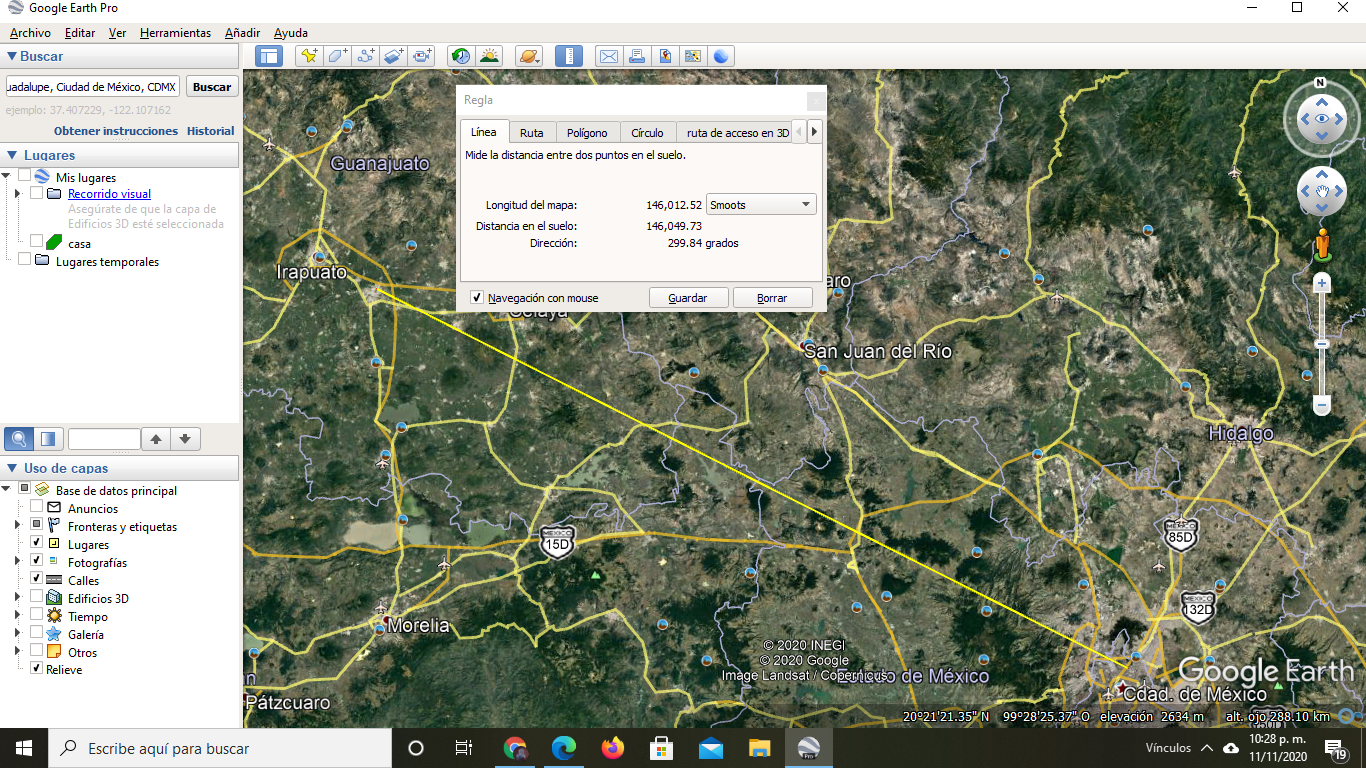Show sunlight across the landscape icon
The height and width of the screenshot is (768, 1366).
489,56
